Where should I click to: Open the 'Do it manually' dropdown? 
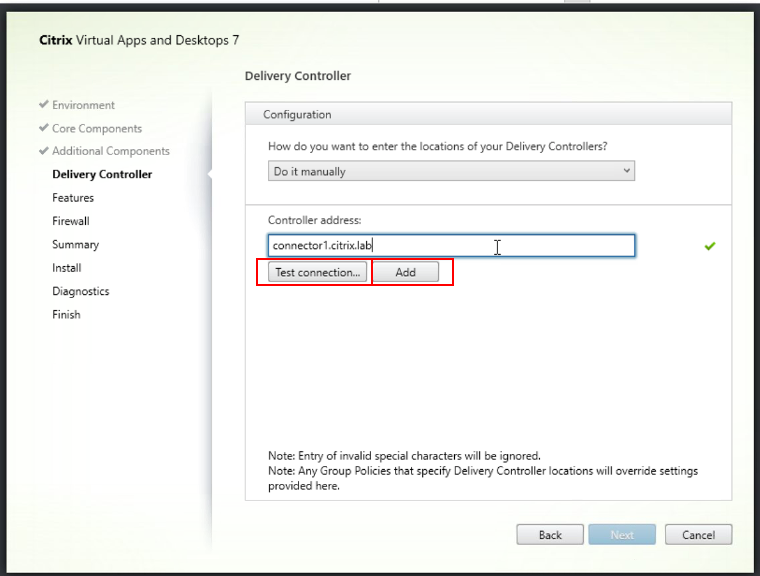click(452, 171)
